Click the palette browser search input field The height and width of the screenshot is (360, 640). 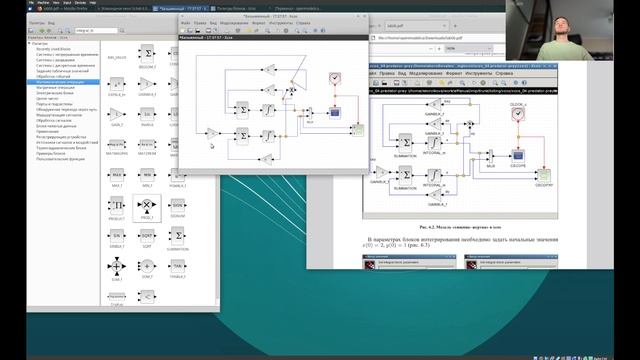pyautogui.click(x=96, y=31)
